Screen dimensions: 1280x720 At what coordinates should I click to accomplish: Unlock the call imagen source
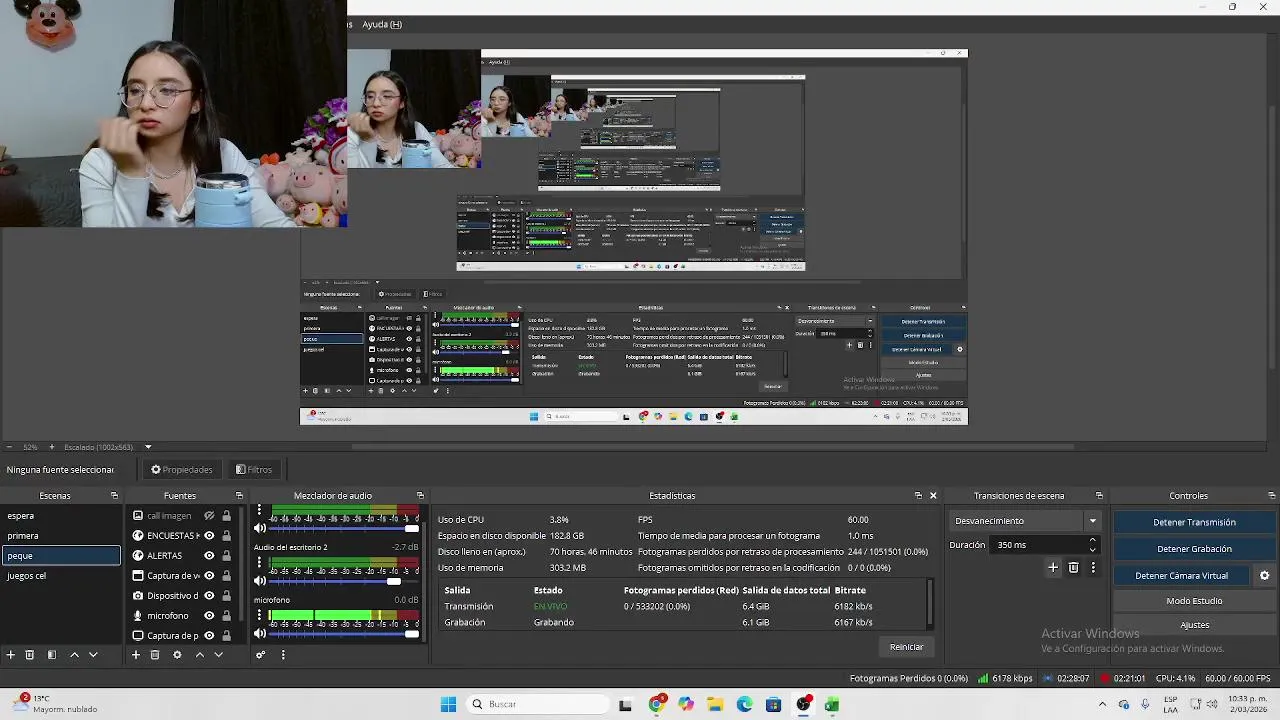coord(226,516)
